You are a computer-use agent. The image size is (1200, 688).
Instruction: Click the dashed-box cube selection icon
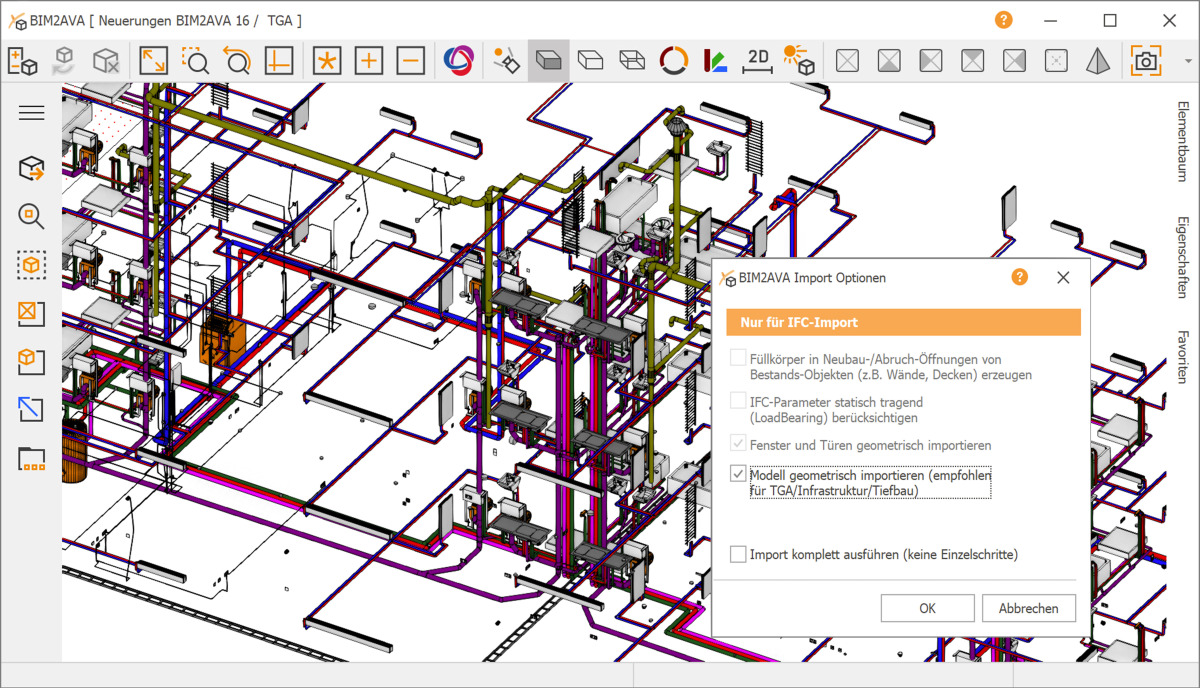coord(32,265)
